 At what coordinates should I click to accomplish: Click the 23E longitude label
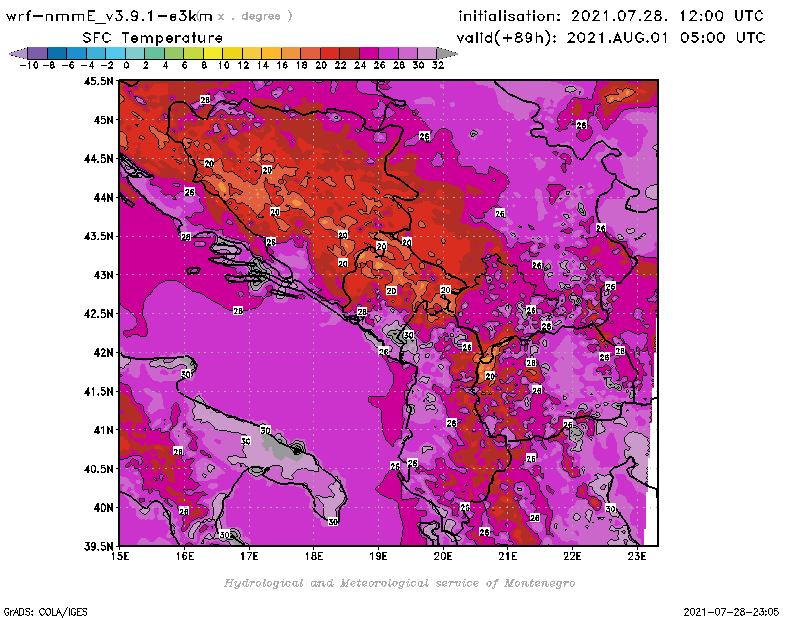pyautogui.click(x=637, y=556)
